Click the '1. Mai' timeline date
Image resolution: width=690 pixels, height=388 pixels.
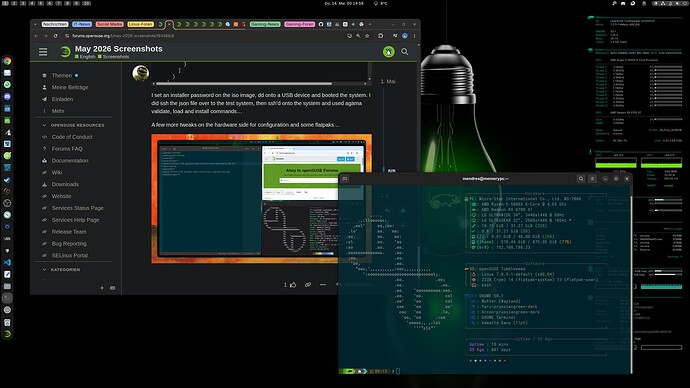pyautogui.click(x=388, y=81)
